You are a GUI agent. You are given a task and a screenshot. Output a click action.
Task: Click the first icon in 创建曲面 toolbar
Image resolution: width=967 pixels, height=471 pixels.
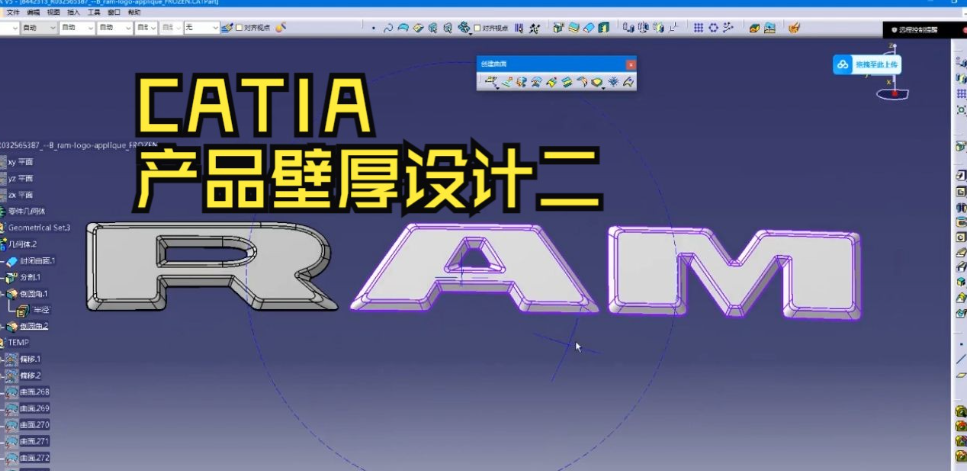[x=490, y=82]
